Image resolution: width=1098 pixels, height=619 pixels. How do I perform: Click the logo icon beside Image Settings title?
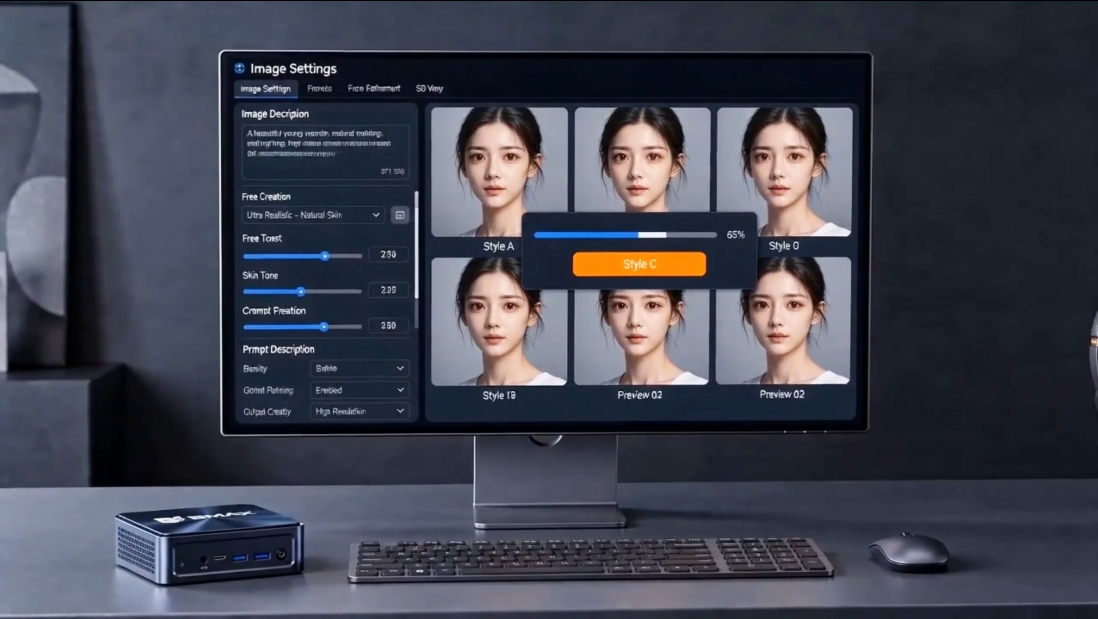coord(239,68)
